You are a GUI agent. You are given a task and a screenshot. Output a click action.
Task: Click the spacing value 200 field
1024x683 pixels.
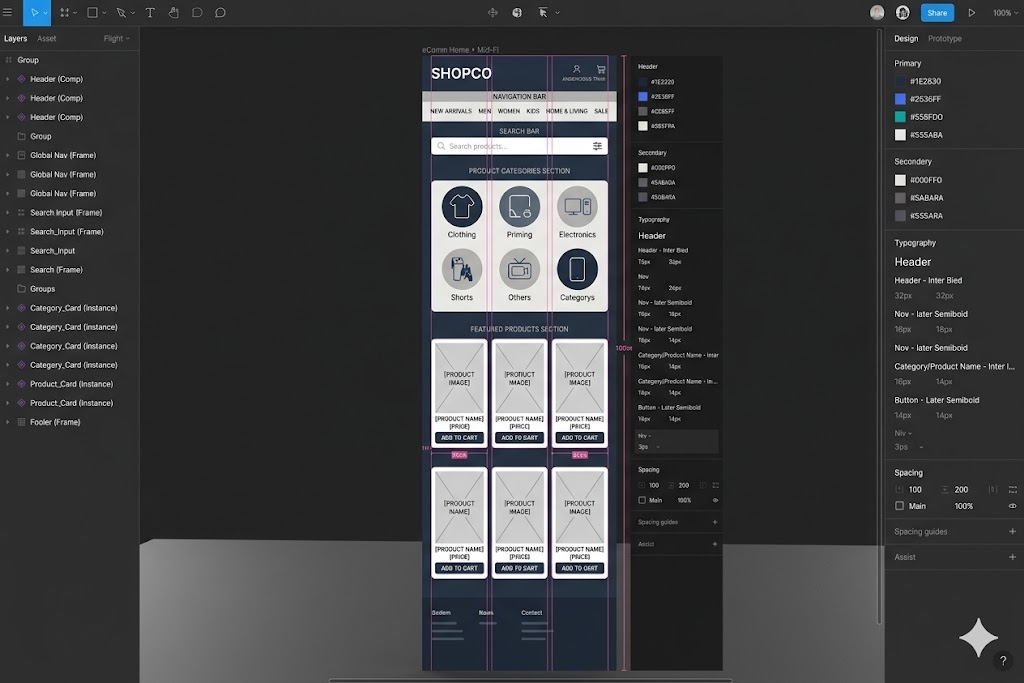click(961, 490)
